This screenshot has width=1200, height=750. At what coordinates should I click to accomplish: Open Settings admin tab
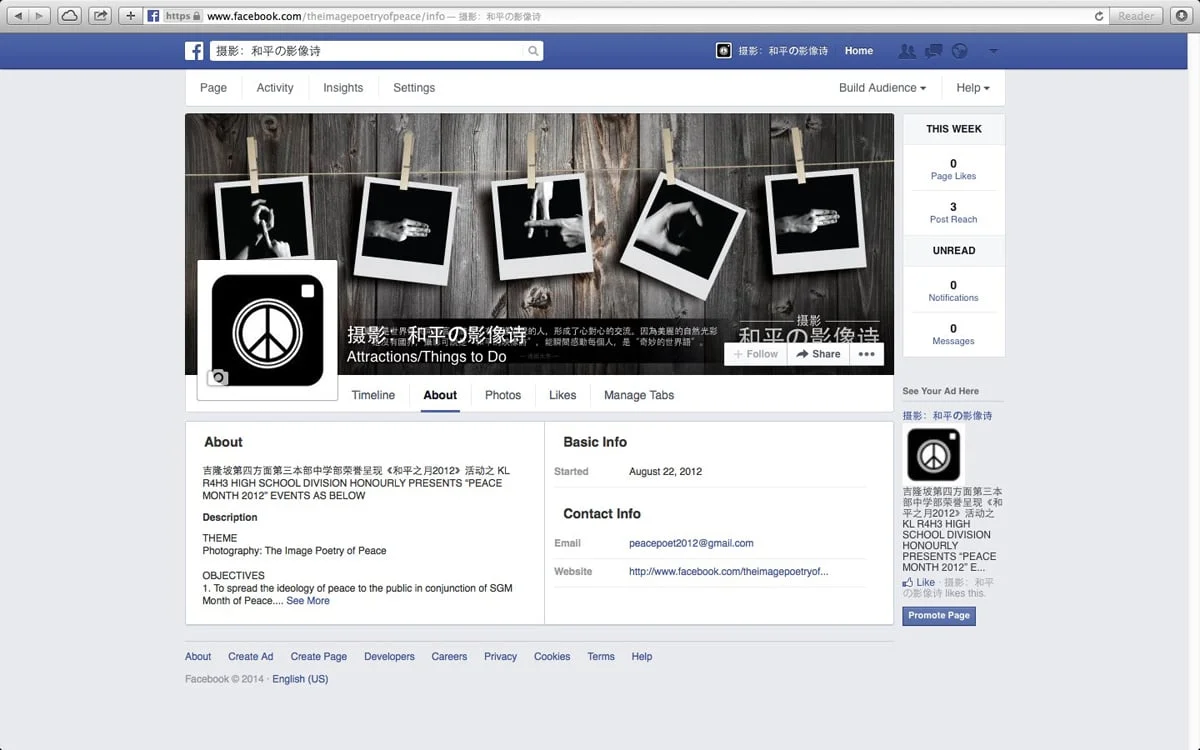click(414, 88)
